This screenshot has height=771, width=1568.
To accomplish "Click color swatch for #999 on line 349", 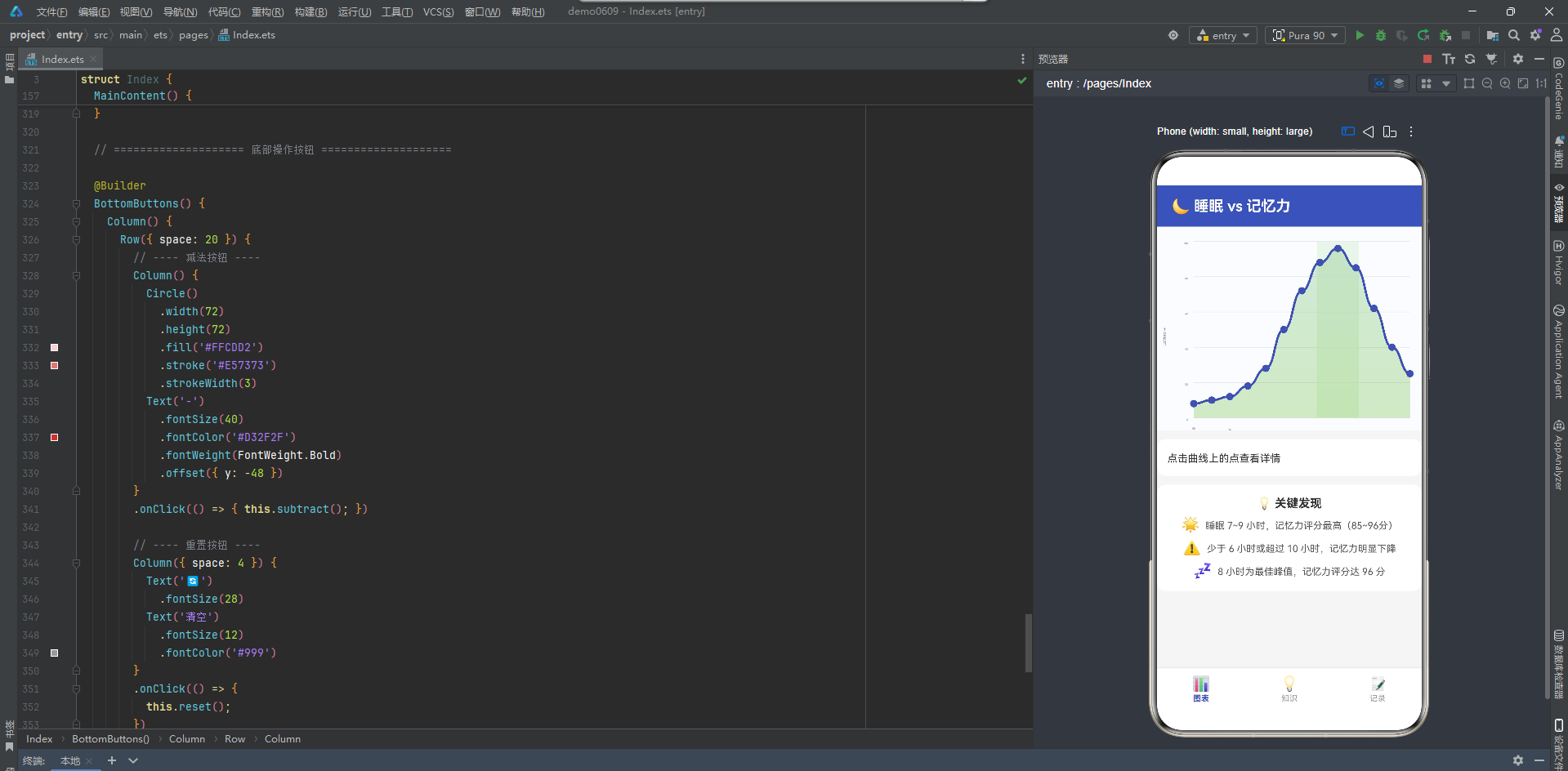I will click(55, 653).
